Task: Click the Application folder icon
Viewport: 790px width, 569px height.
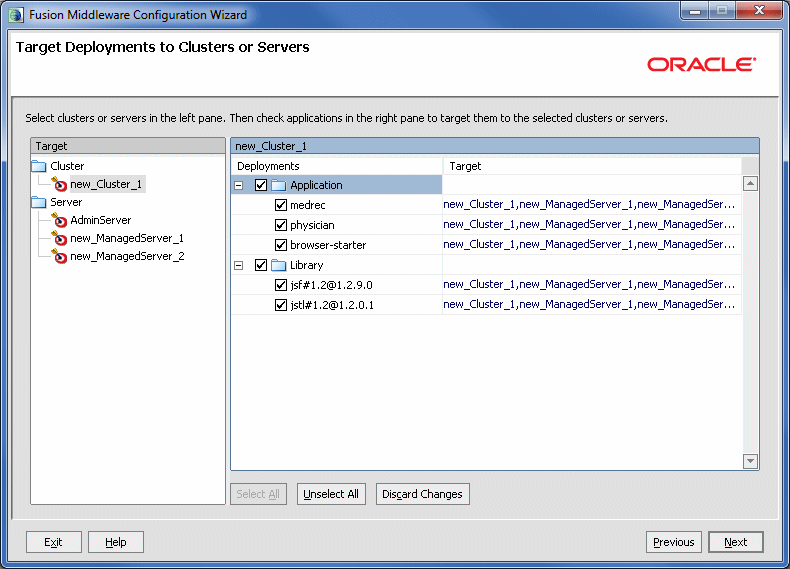Action: pos(279,185)
